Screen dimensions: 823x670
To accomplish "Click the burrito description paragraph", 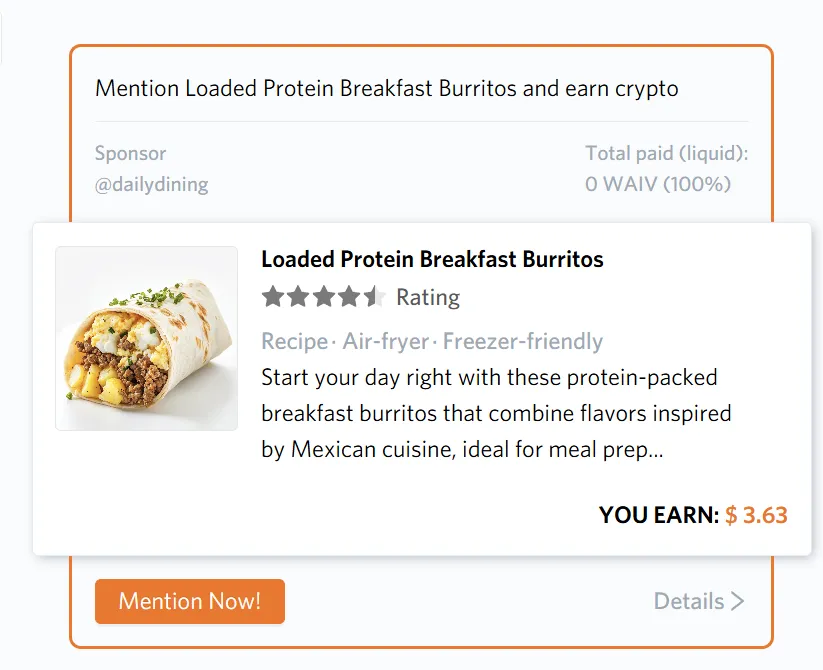I will [496, 414].
